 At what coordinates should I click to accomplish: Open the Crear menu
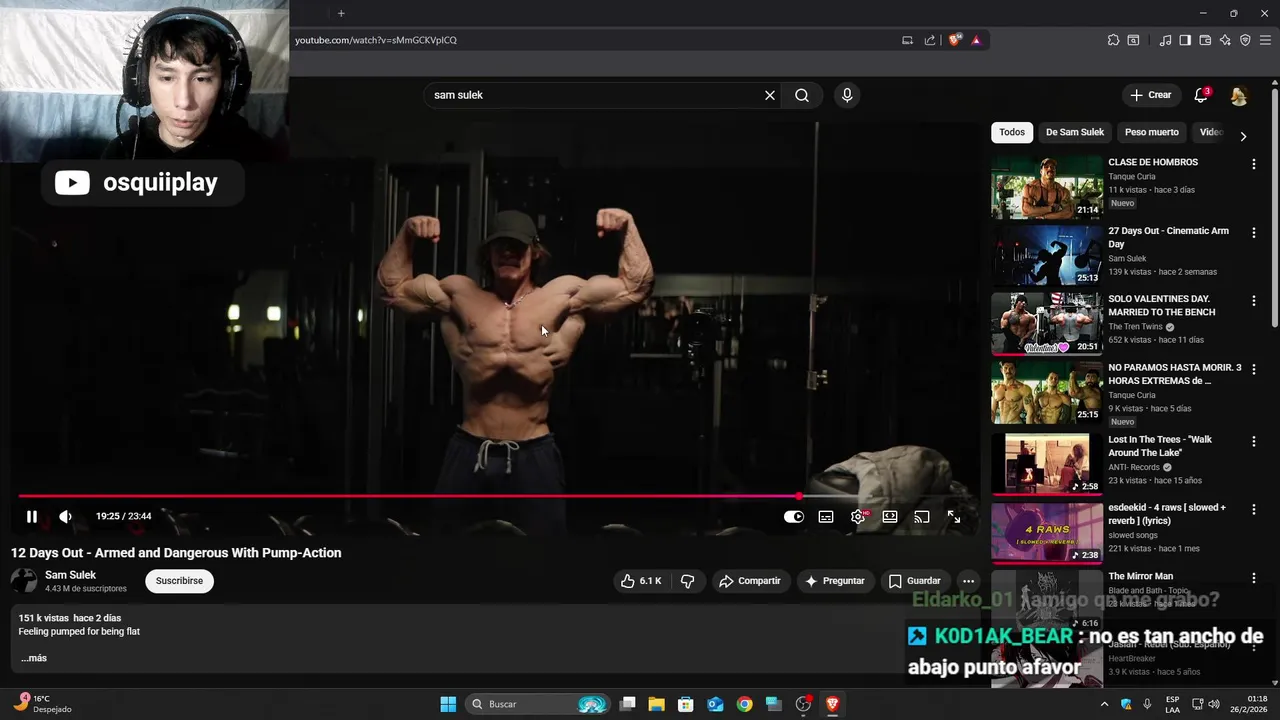tap(1150, 95)
